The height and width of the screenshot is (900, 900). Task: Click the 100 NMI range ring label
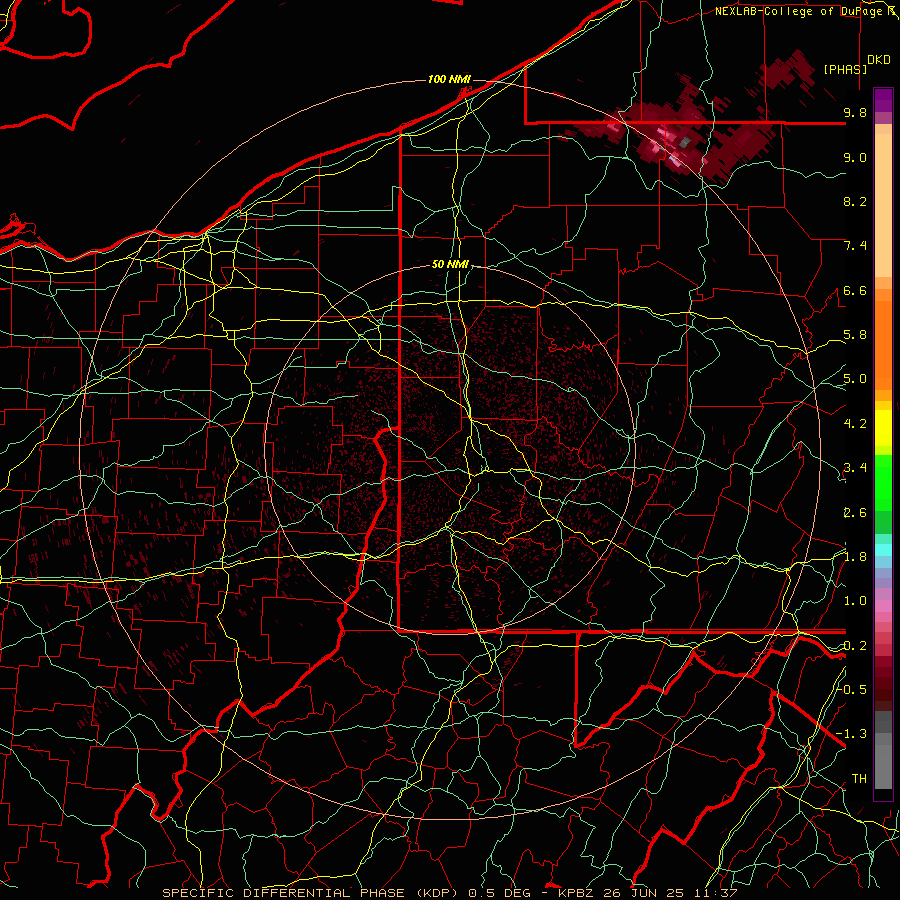pyautogui.click(x=449, y=79)
